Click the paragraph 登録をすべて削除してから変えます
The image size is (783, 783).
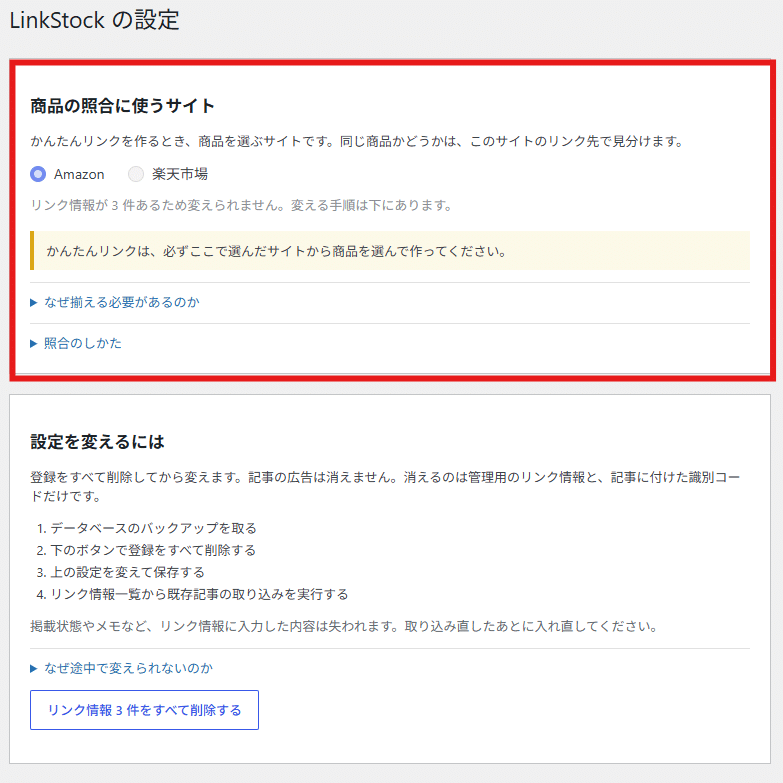point(385,487)
